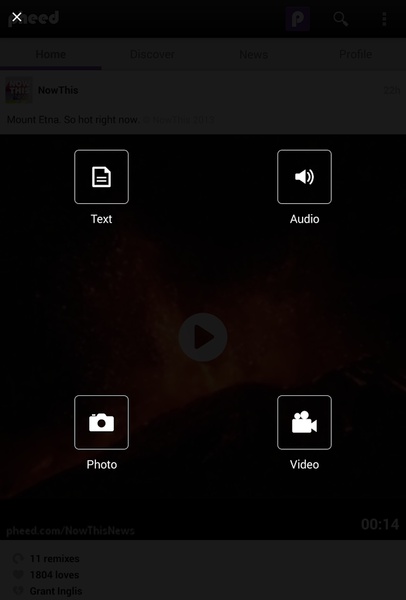Create a new Audio post
The height and width of the screenshot is (600, 406).
(x=304, y=177)
